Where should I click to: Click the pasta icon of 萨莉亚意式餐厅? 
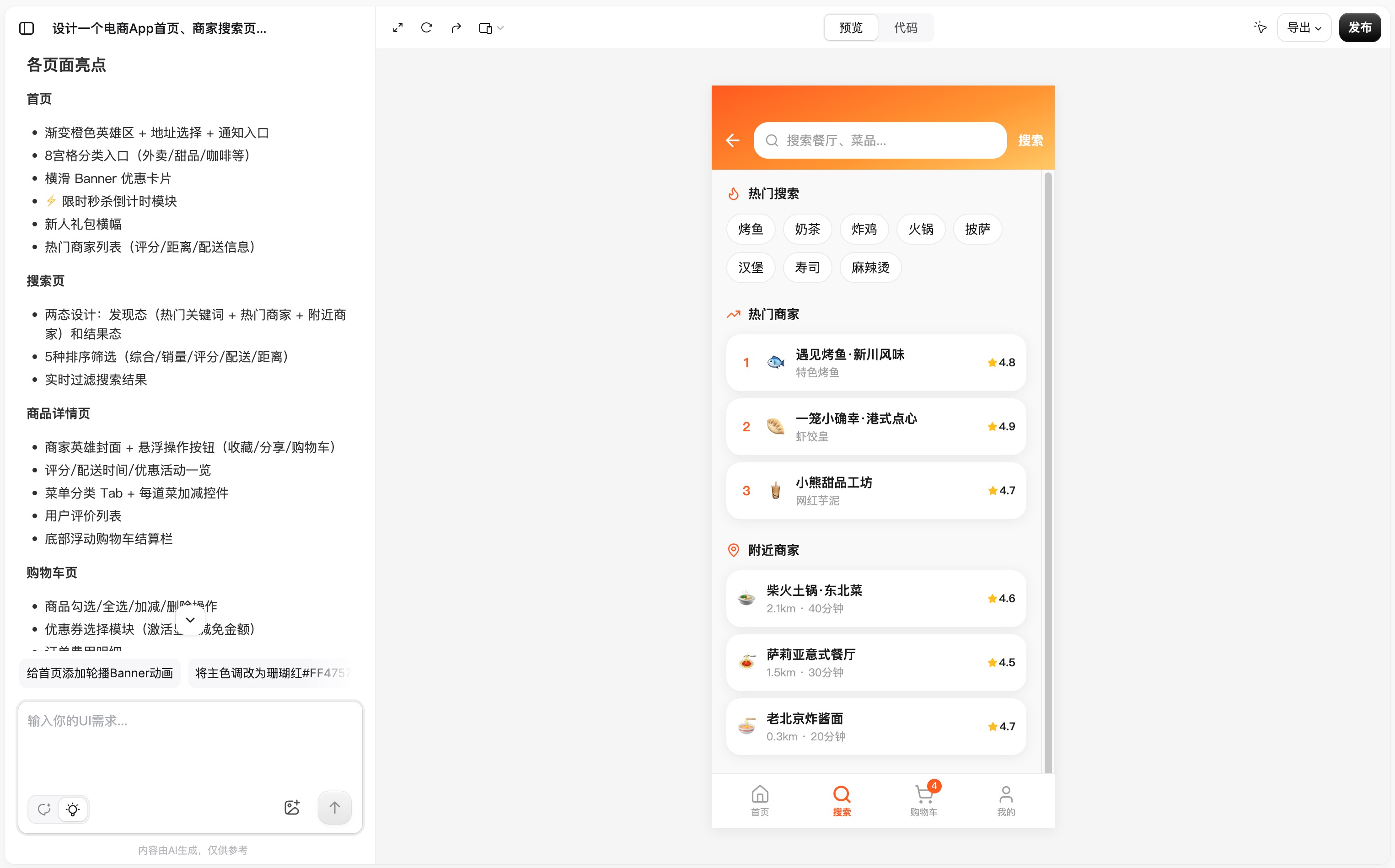coord(746,663)
